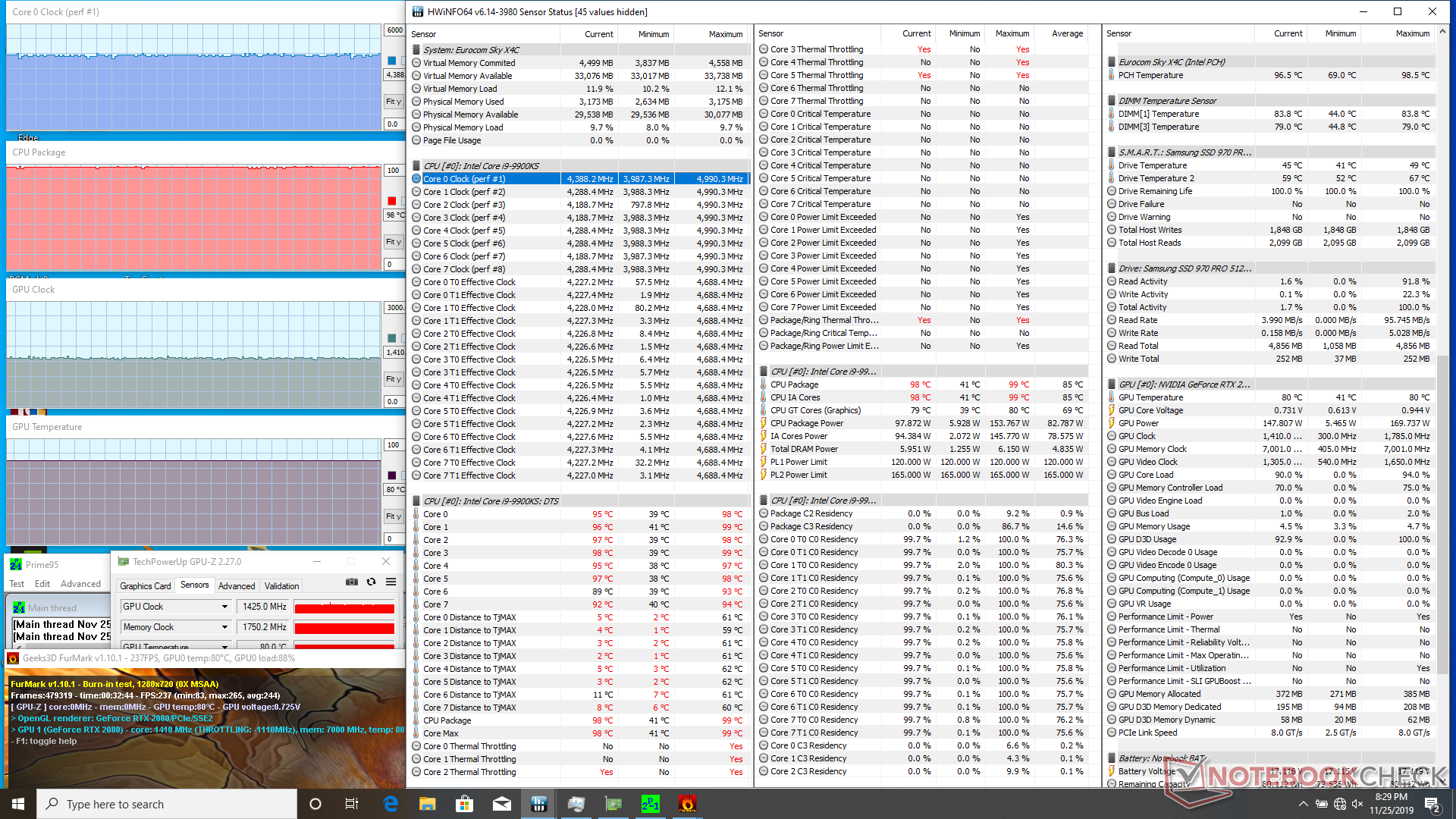Click Fit y in GPU Temperature graph

point(394,516)
